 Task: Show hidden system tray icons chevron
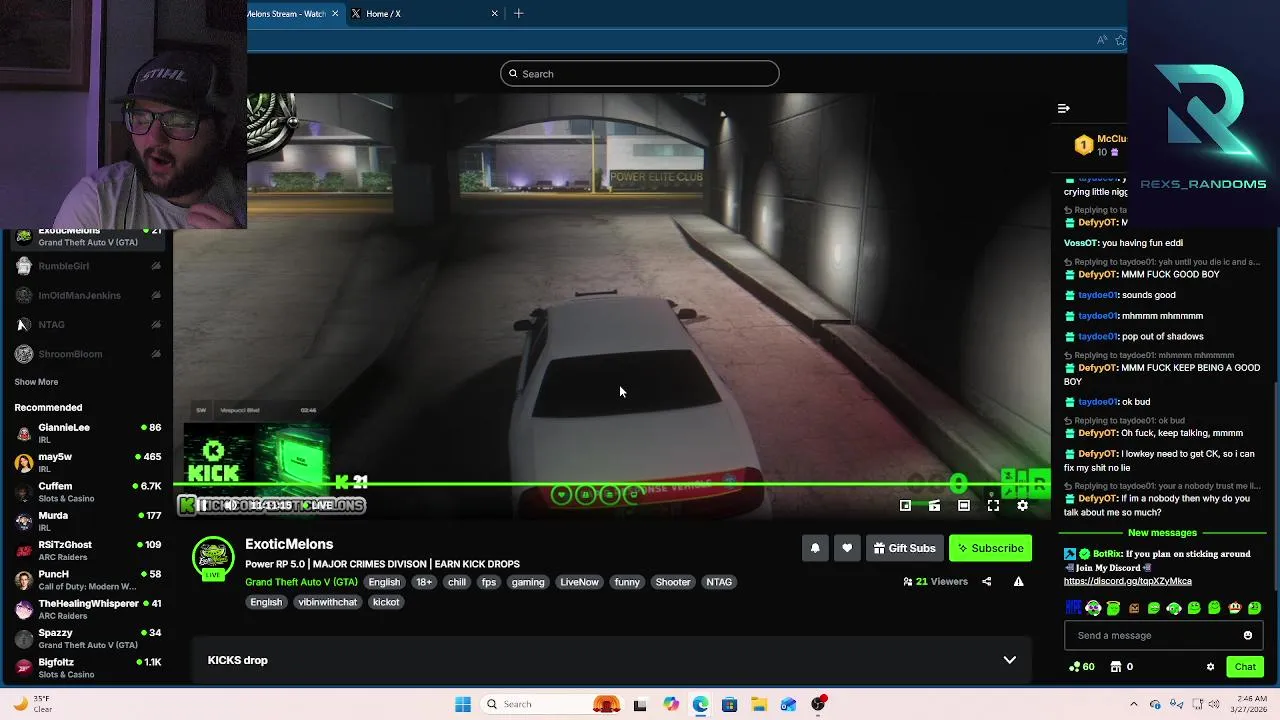(x=1132, y=704)
